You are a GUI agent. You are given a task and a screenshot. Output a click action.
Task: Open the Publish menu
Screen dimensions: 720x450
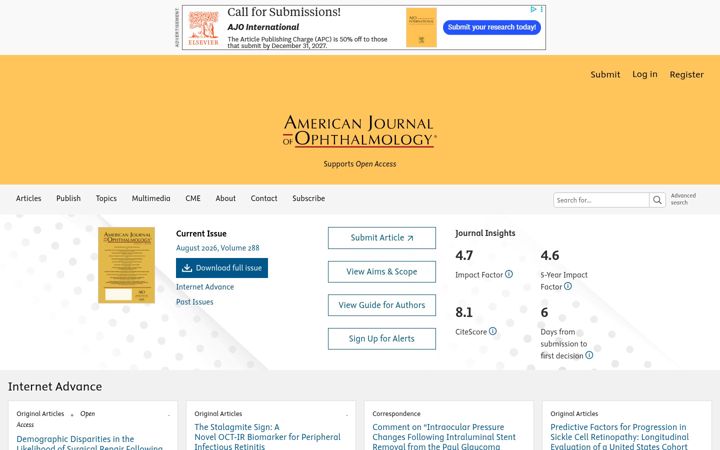[68, 198]
